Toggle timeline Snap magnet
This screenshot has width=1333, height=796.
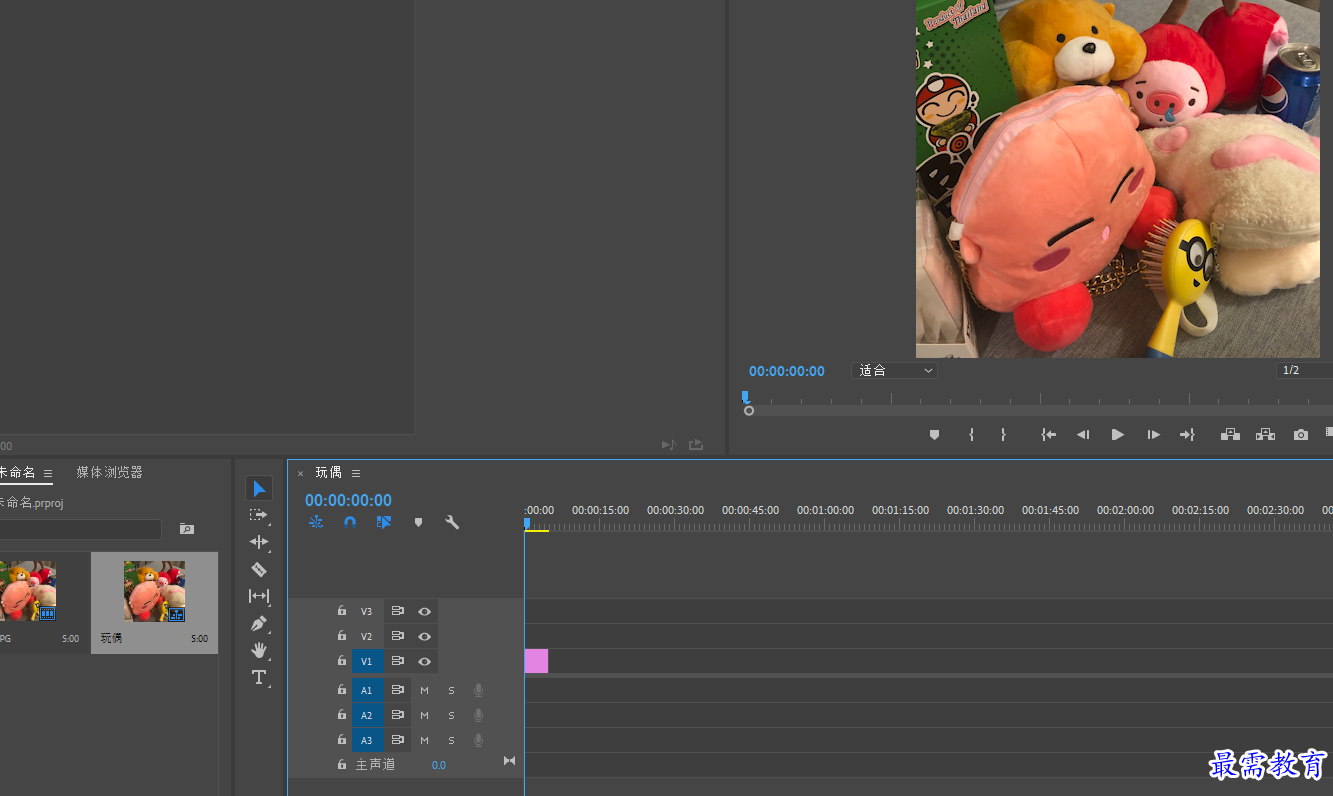tap(350, 522)
